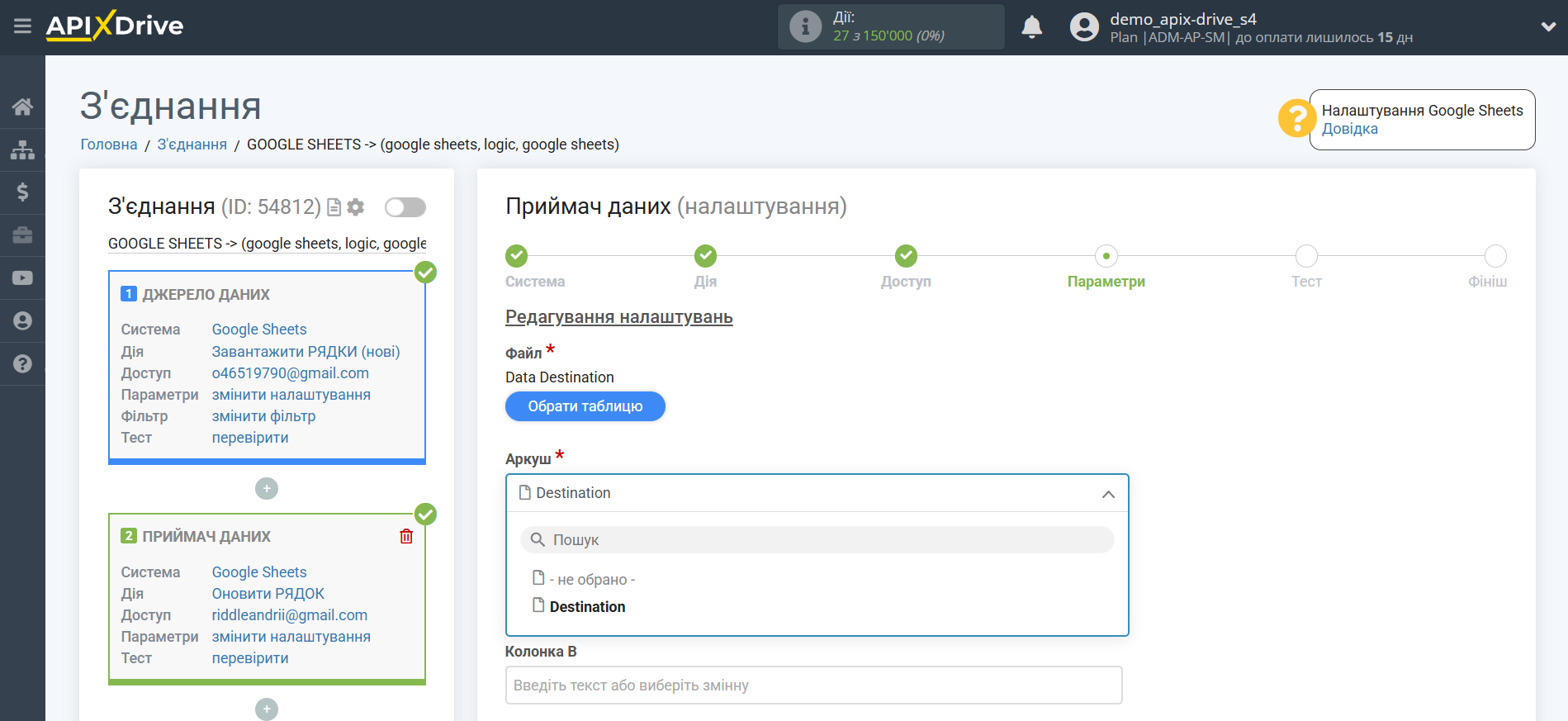This screenshot has height=721, width=1568.
Task: Go to the Тест step
Action: pos(1306,256)
